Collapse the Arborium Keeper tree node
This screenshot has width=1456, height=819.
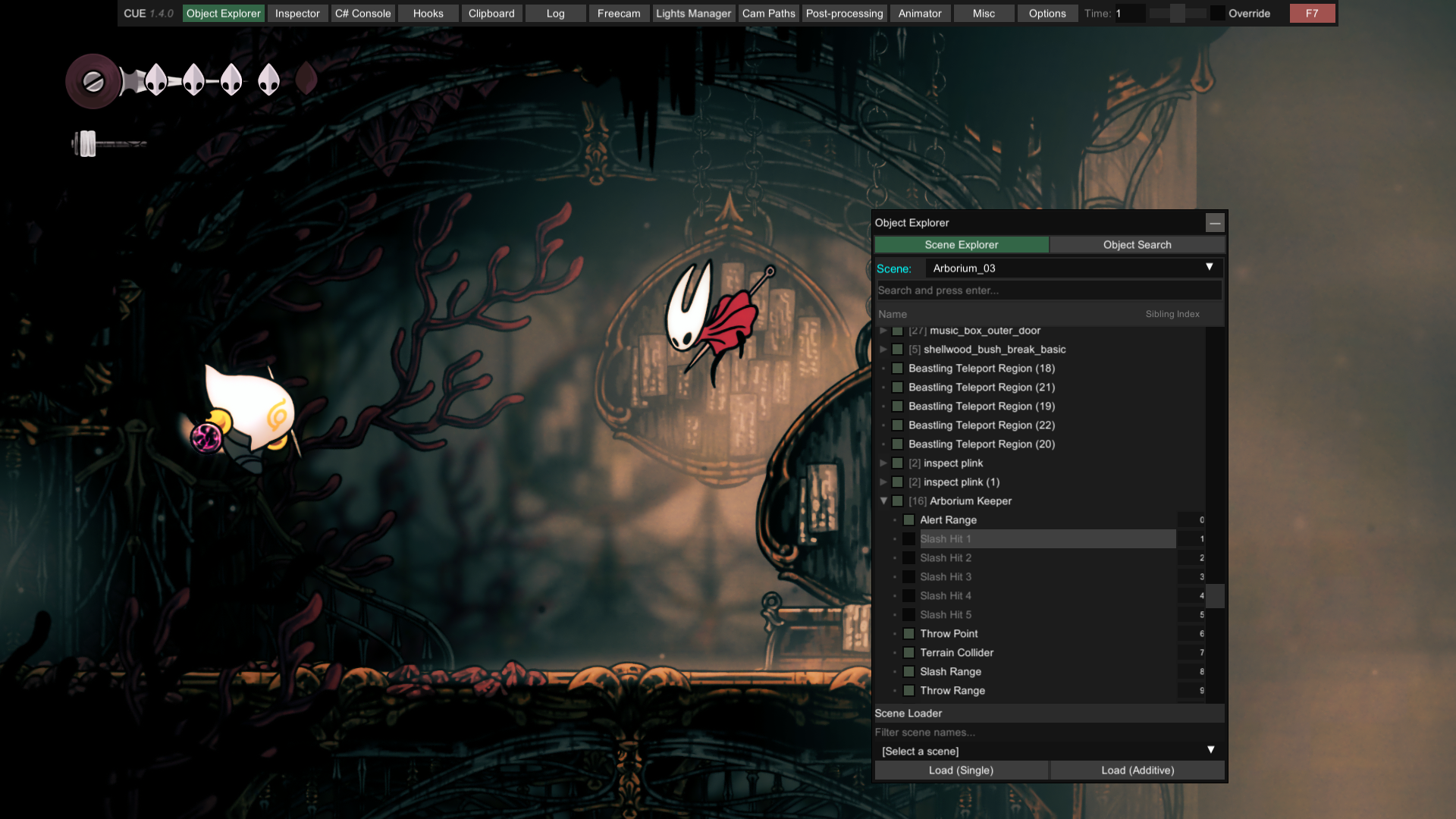click(883, 501)
